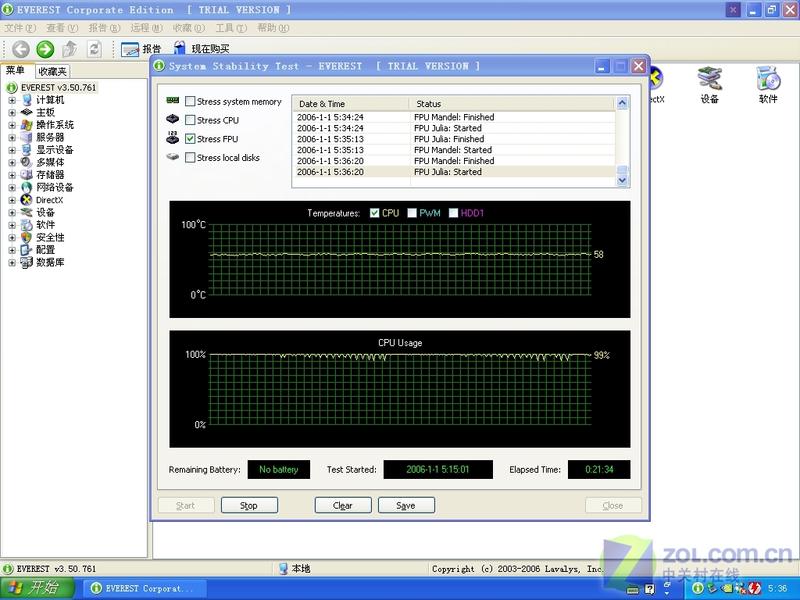Expand the 多媒体 tree node
This screenshot has width=800, height=600.
[x=12, y=162]
